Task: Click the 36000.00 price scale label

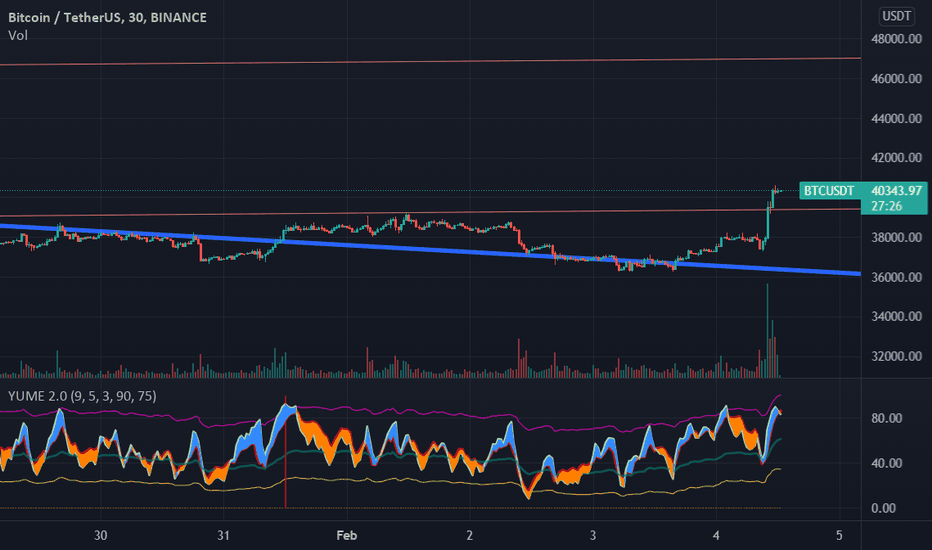Action: pyautogui.click(x=896, y=277)
